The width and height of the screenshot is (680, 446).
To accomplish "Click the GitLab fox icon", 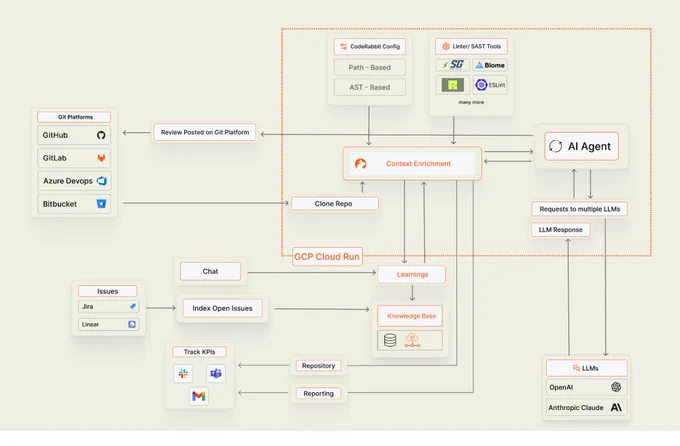I will point(101,158).
